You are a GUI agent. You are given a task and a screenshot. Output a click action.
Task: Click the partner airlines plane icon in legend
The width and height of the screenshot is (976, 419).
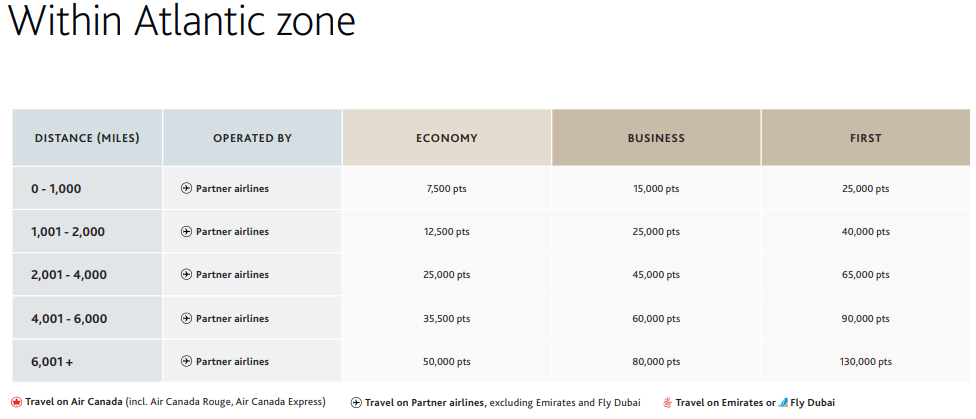click(x=356, y=403)
